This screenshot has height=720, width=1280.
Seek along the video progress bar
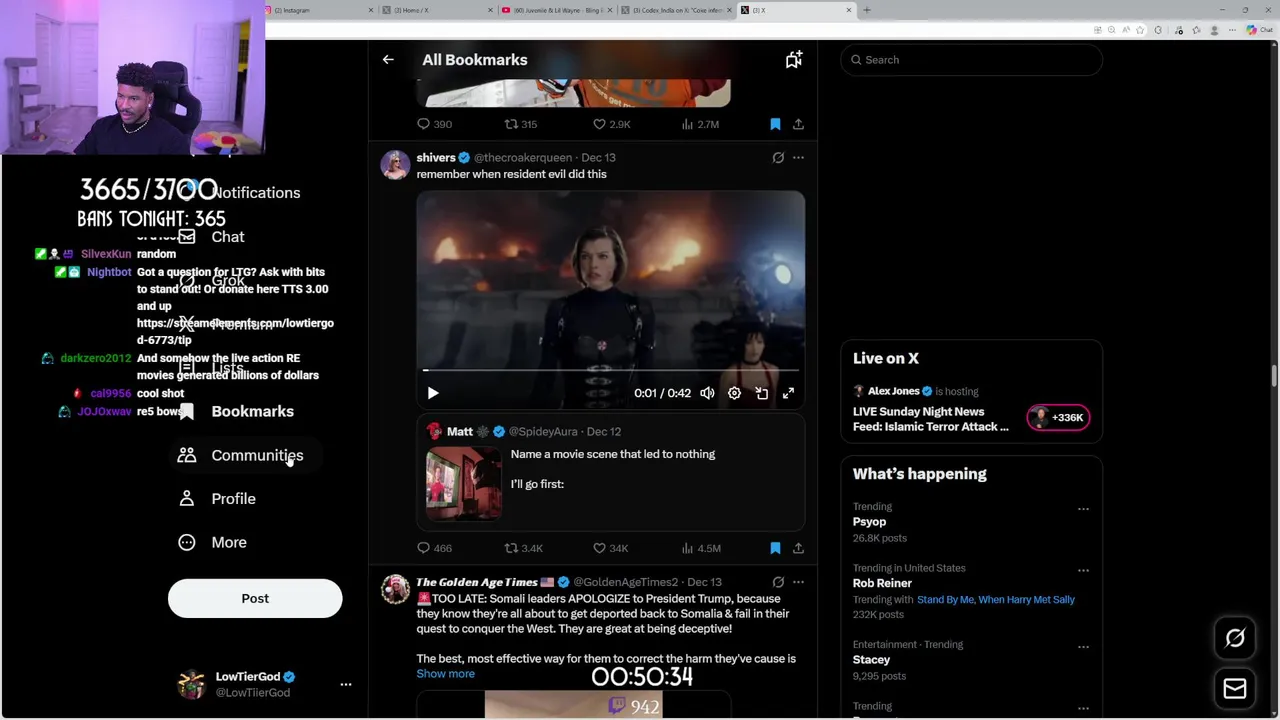click(x=610, y=371)
